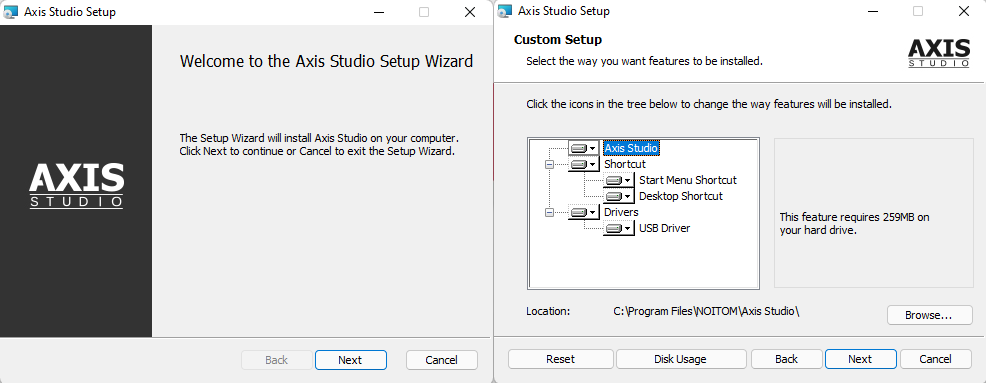Click the 'Custom Setup' heading text

(x=558, y=40)
